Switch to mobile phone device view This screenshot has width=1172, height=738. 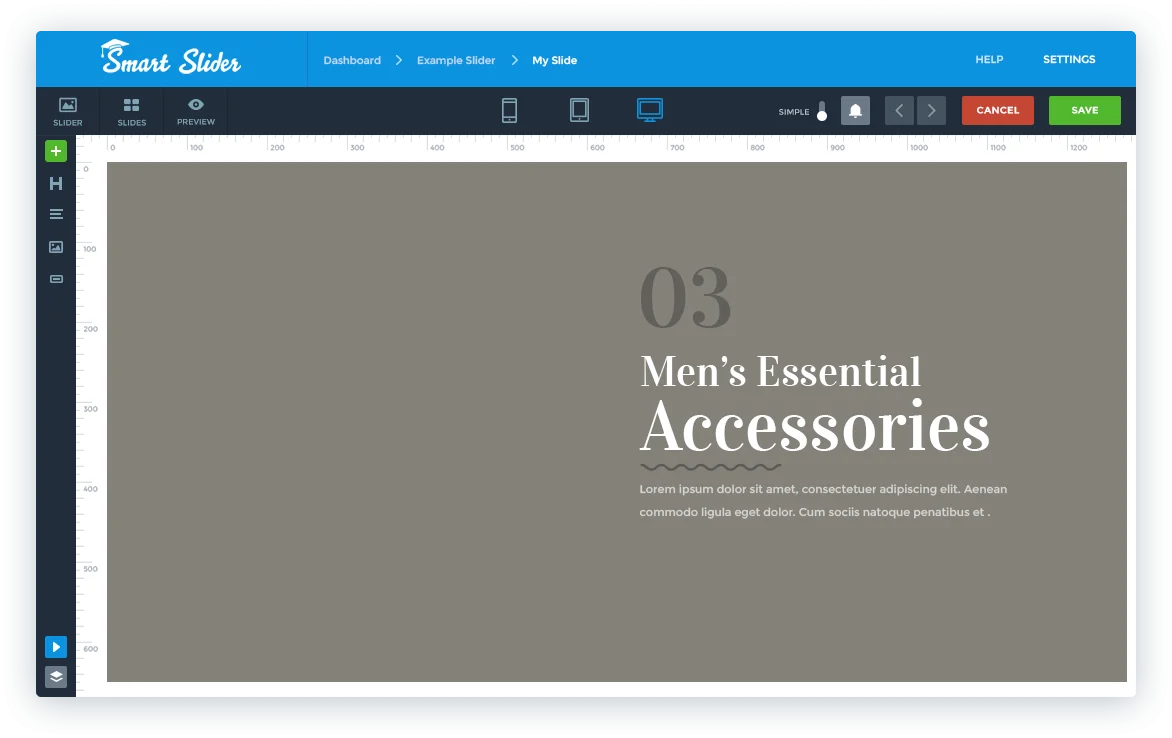tap(509, 110)
